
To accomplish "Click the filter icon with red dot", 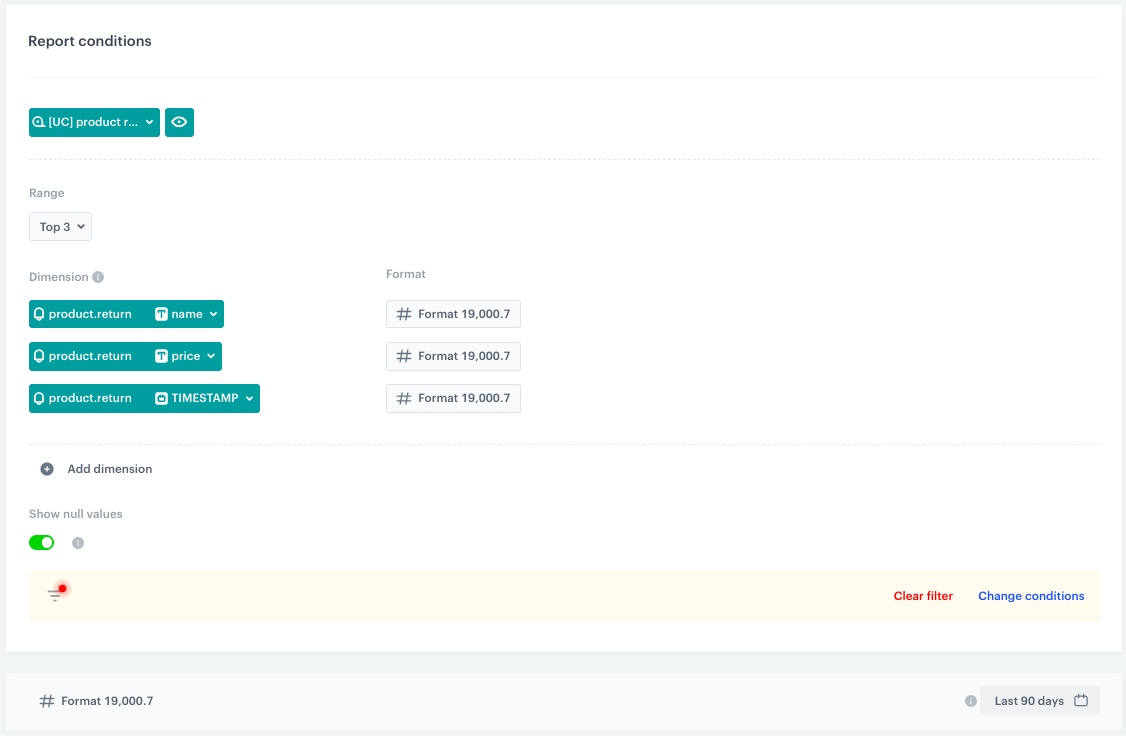I will coord(55,595).
